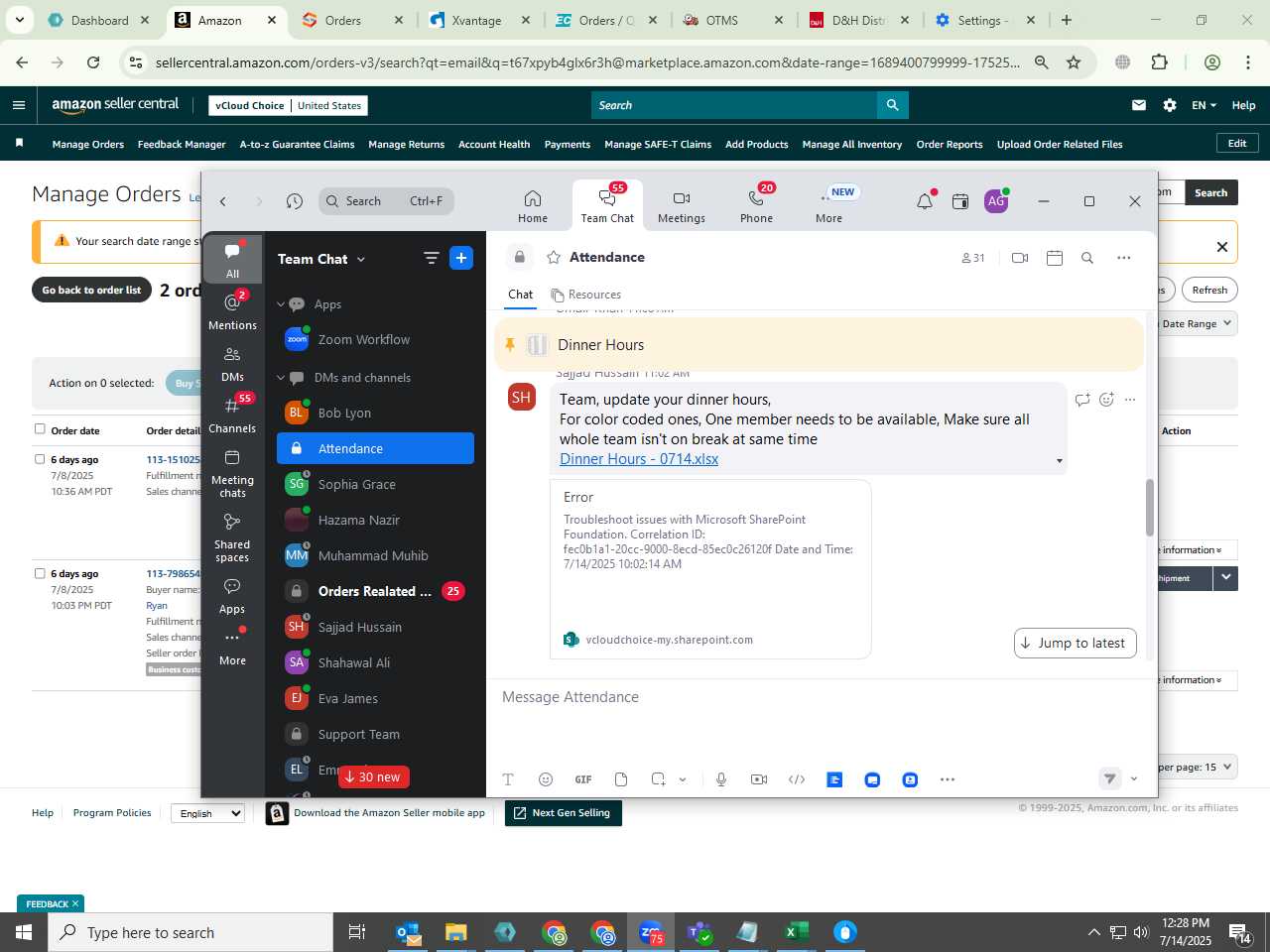
Task: Open GIF picker in composer
Action: coord(583,779)
